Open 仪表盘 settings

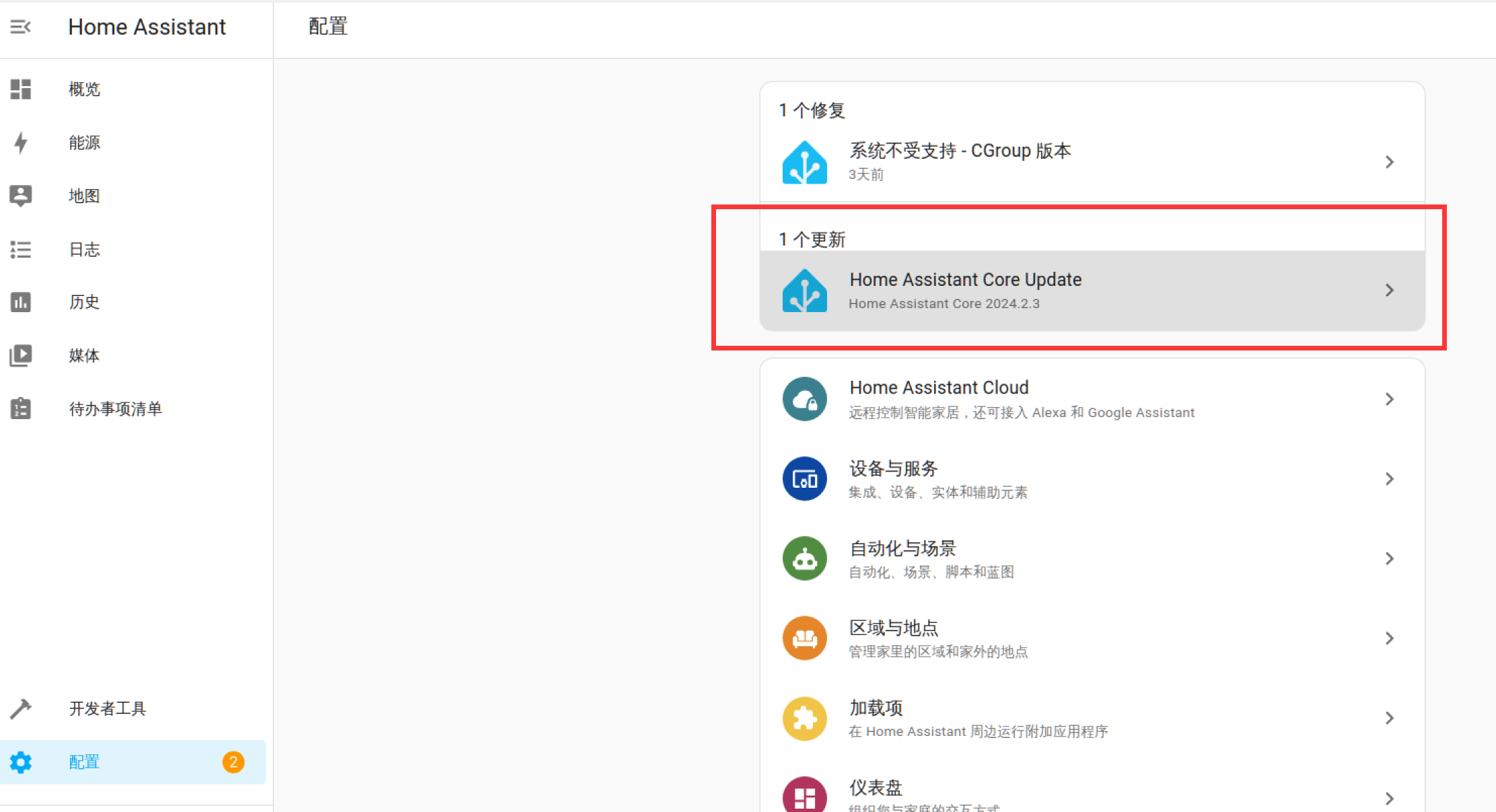pos(1092,786)
